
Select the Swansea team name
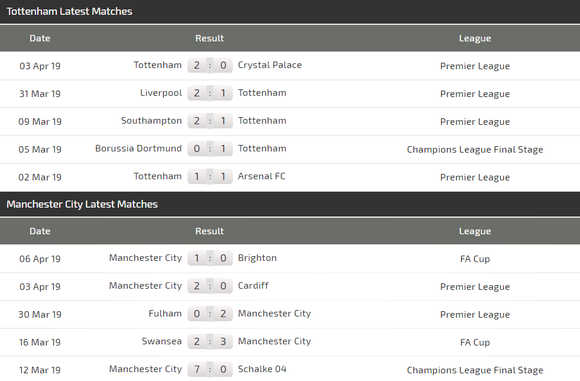162,341
